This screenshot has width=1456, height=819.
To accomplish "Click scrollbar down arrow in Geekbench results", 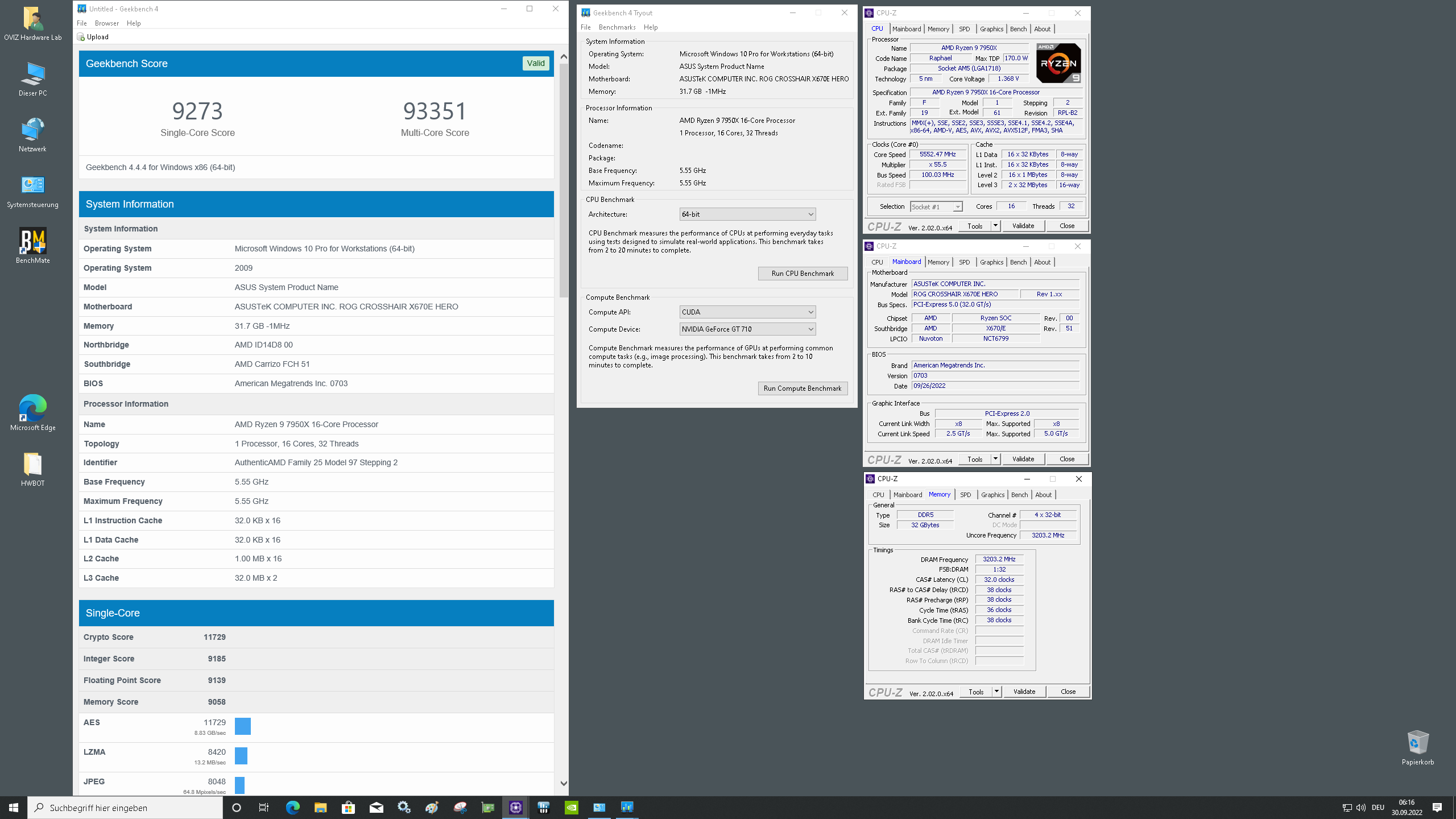I will [563, 783].
